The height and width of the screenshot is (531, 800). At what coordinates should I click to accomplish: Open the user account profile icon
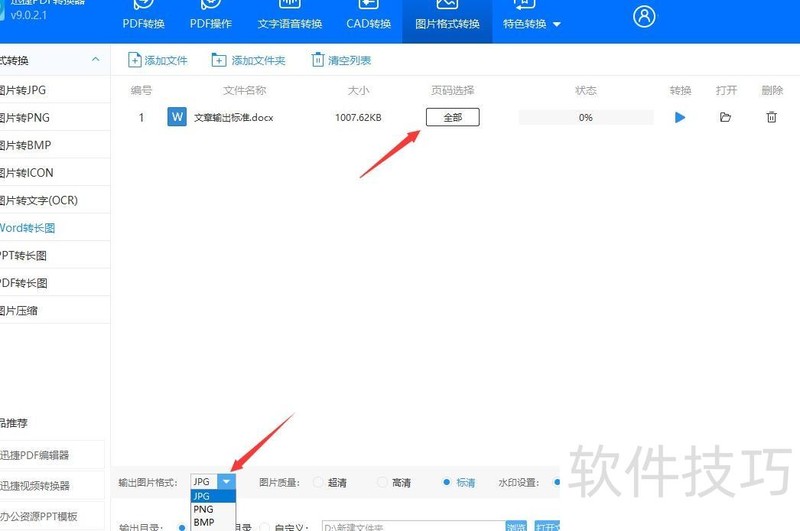[x=644, y=16]
